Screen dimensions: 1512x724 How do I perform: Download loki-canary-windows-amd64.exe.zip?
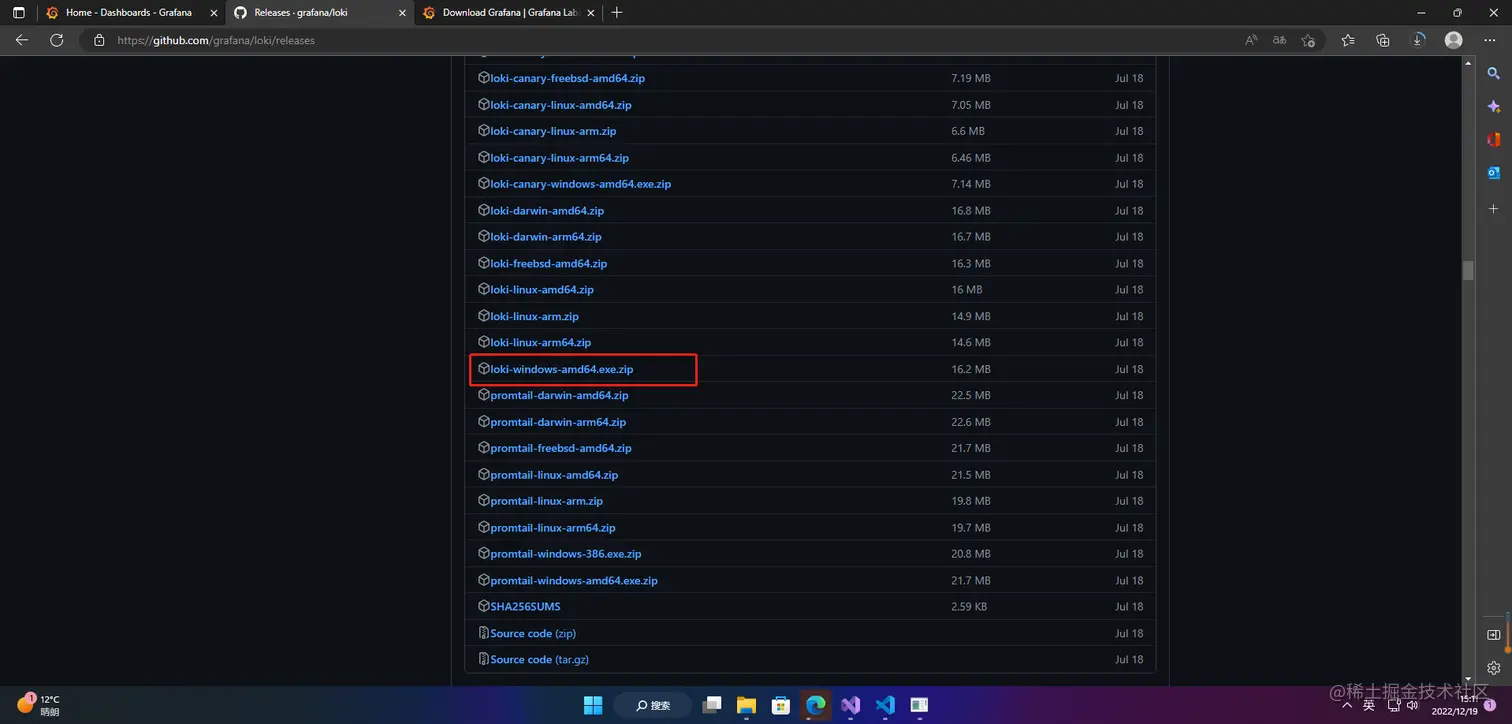[x=580, y=184]
